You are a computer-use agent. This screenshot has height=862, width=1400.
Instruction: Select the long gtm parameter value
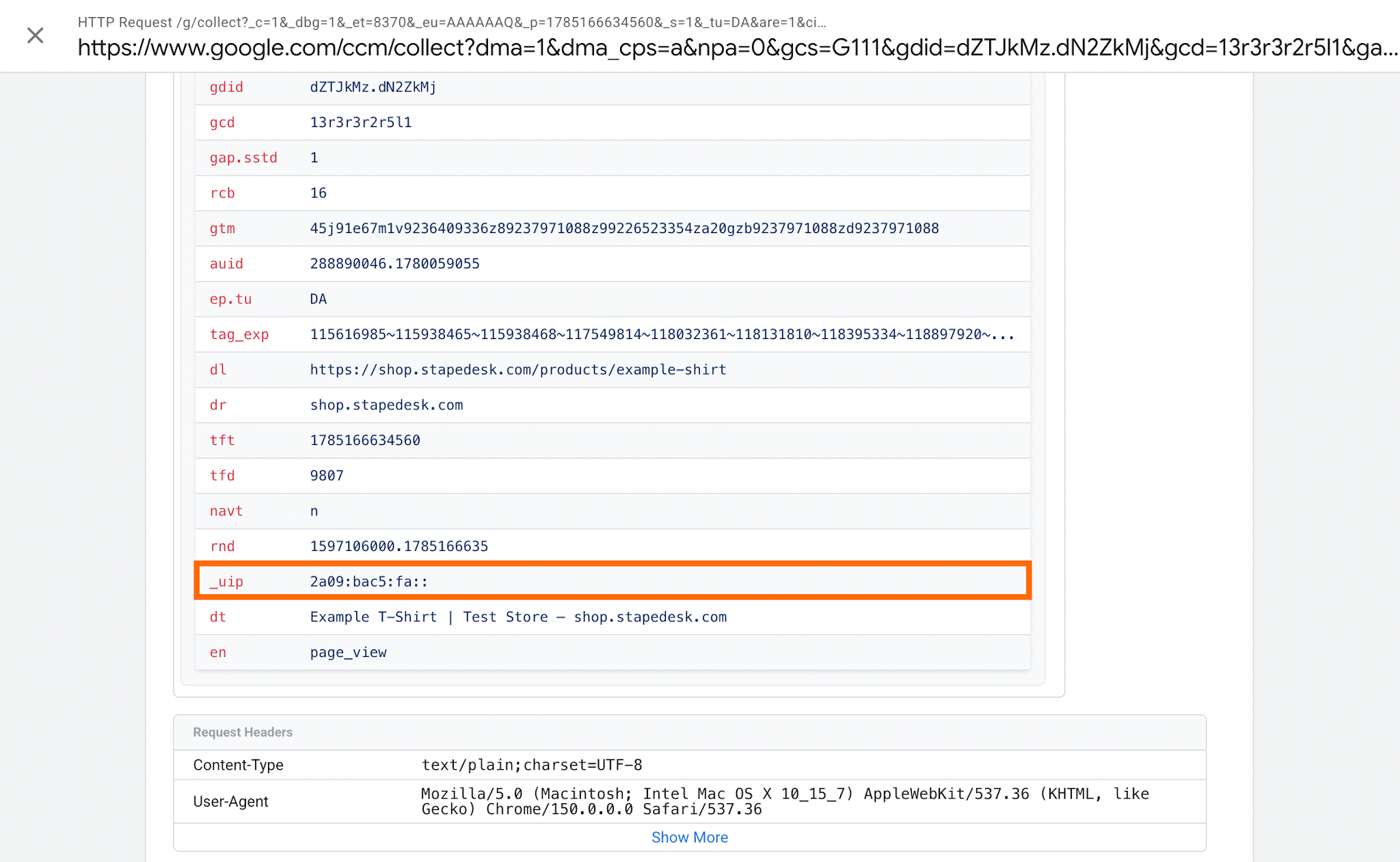tap(624, 228)
